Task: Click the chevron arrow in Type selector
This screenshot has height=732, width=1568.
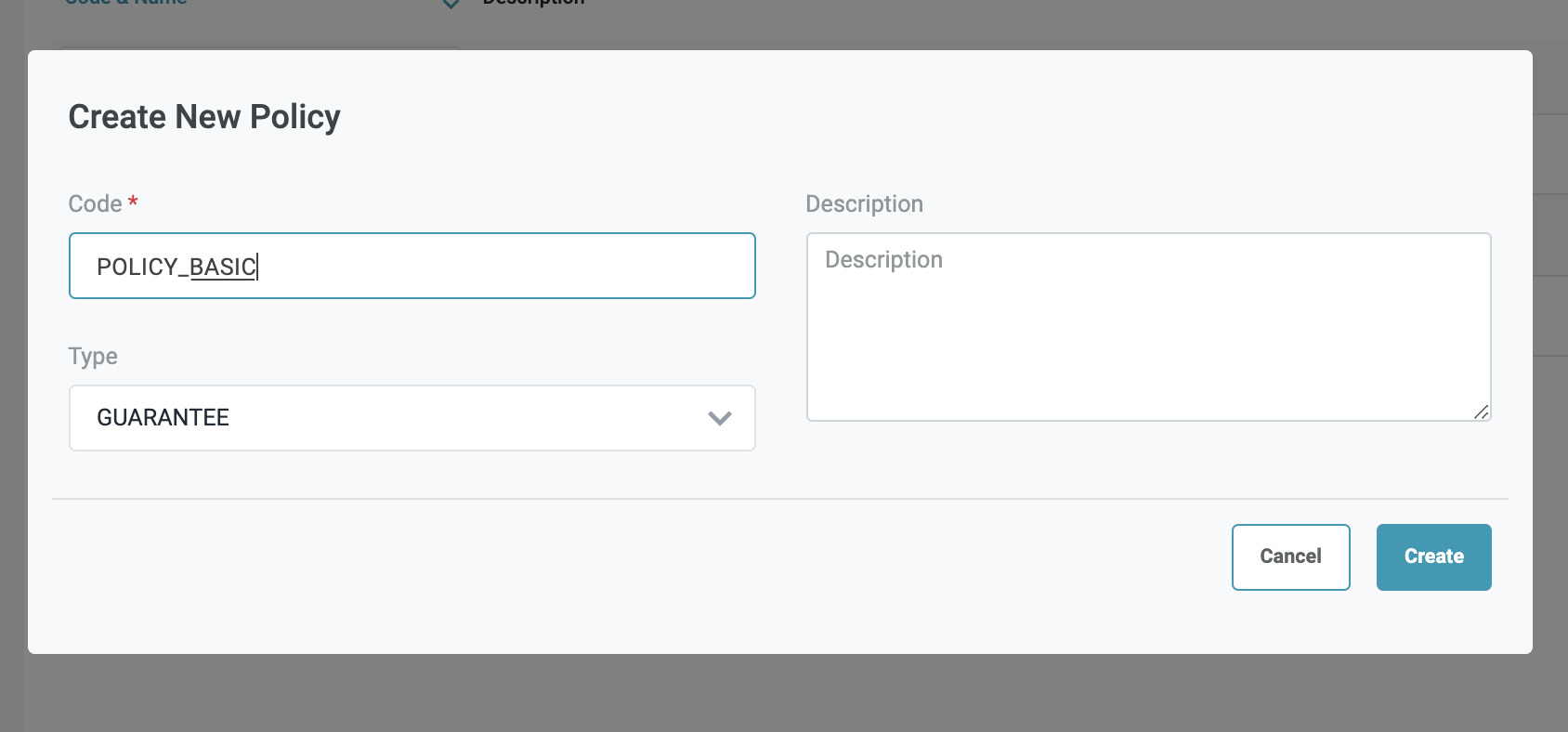Action: pos(720,418)
